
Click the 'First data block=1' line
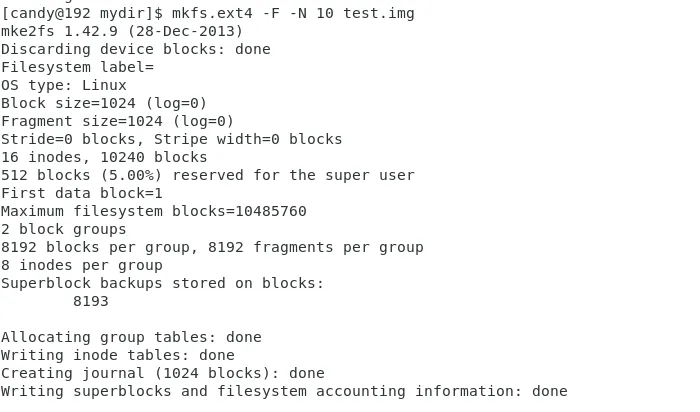[x=81, y=193]
